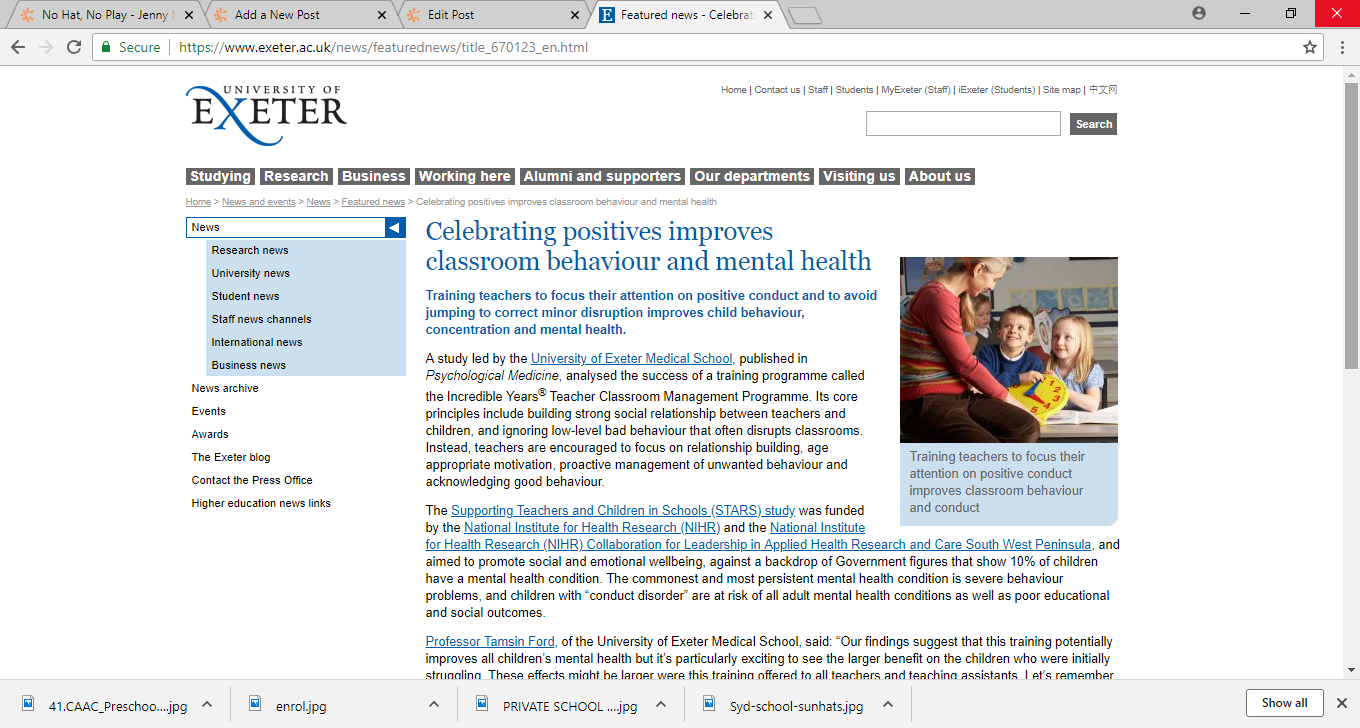Close the No Hat, No Play tab
Viewport: 1360px width, 728px height.
(191, 15)
